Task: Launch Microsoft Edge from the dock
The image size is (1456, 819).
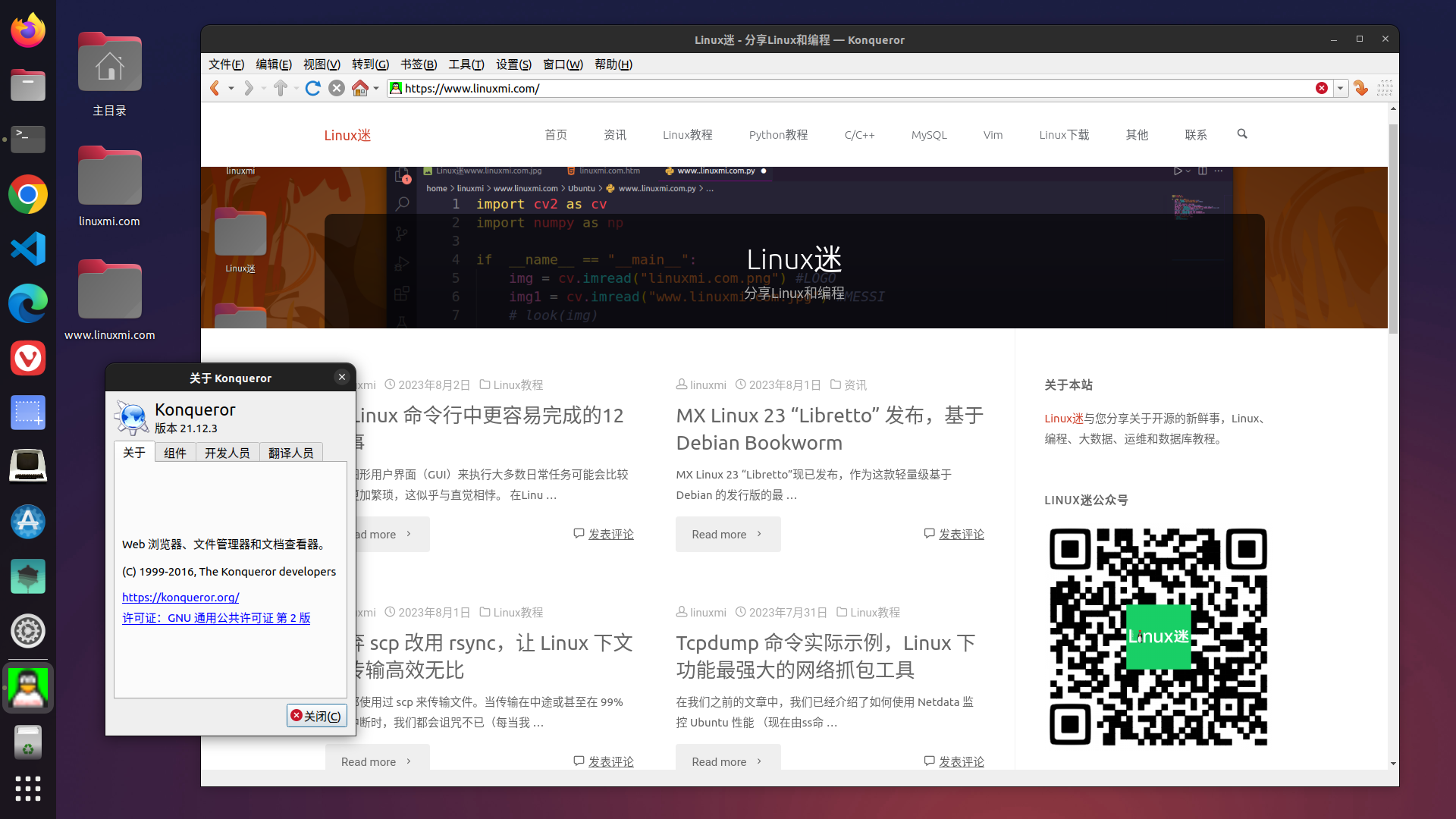Action: [x=28, y=303]
